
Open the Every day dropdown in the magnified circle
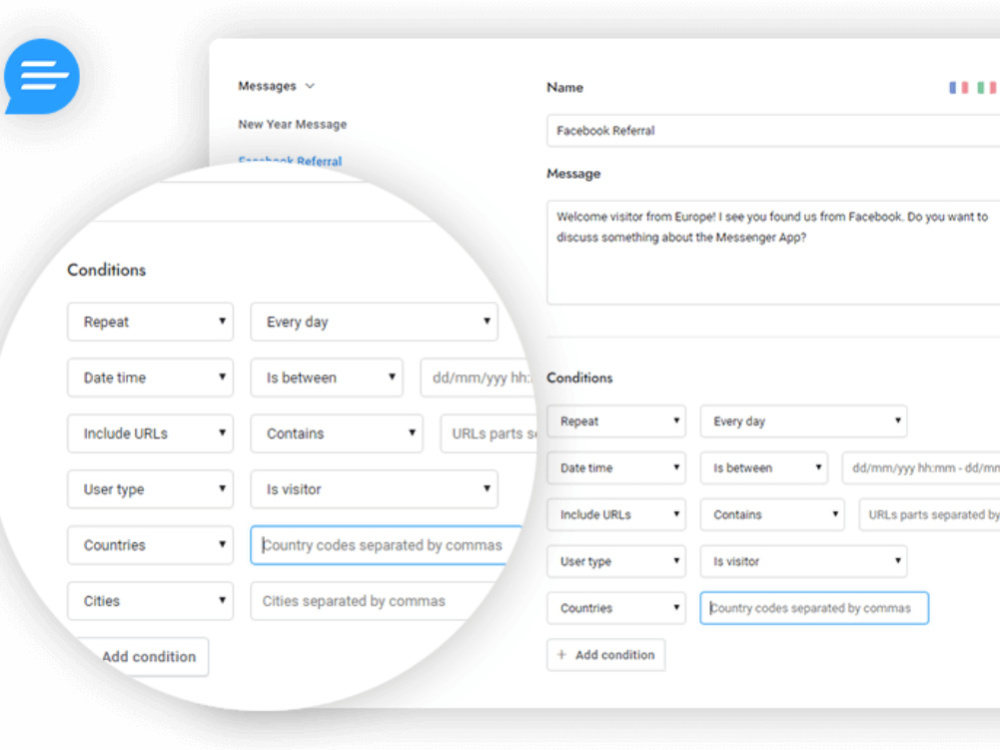(x=374, y=322)
